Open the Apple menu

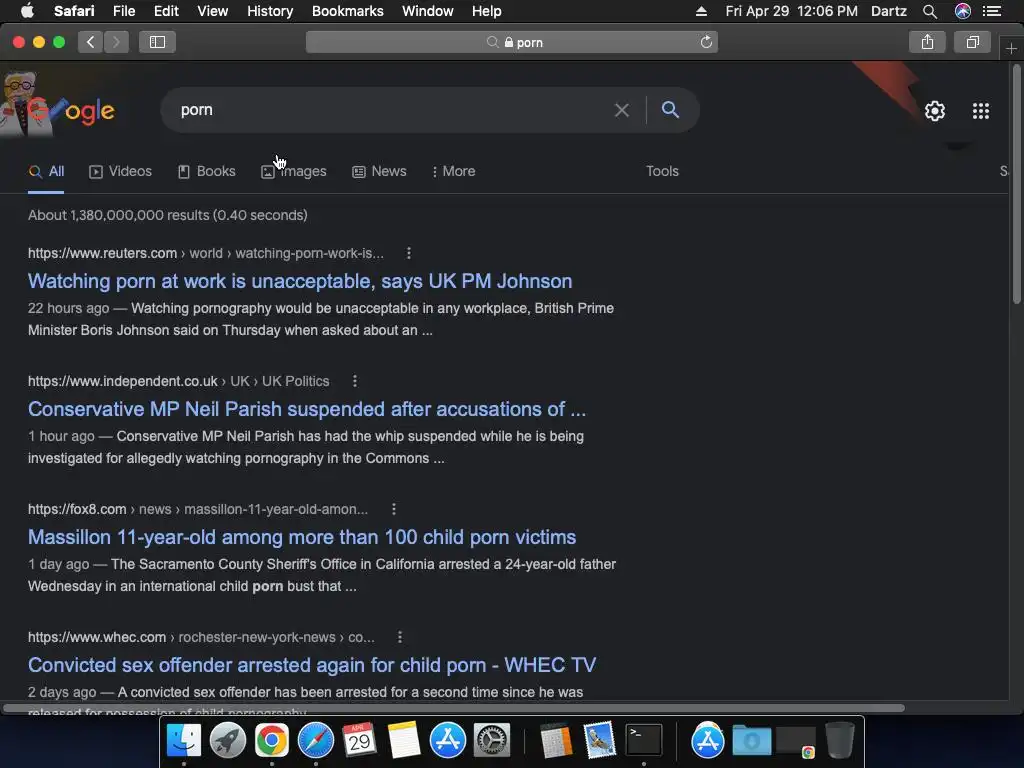(x=27, y=11)
